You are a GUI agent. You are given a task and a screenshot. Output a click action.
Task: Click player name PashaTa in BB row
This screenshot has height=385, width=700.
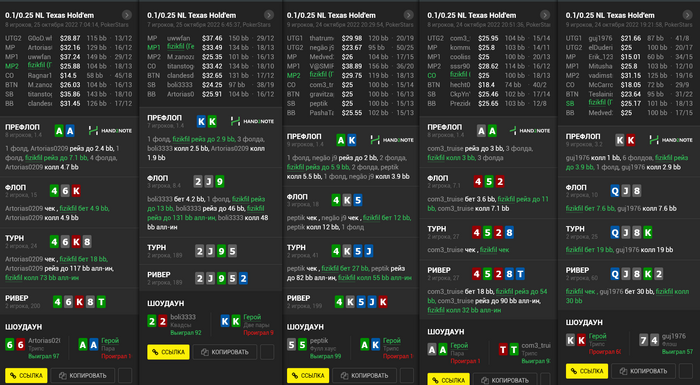(321, 113)
